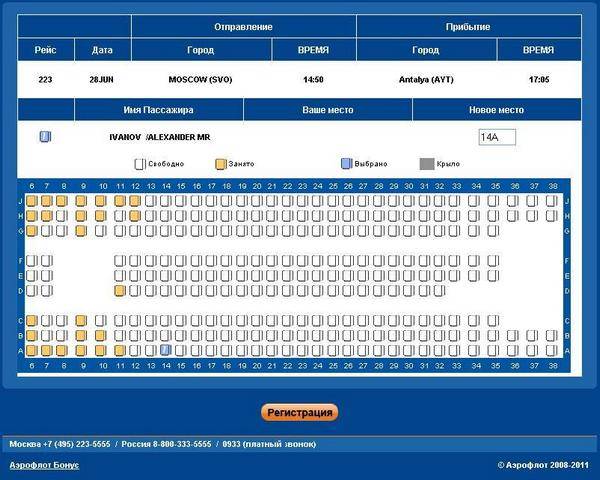Click the blue Выбрано legend swatch
The height and width of the screenshot is (480, 600).
click(x=346, y=163)
